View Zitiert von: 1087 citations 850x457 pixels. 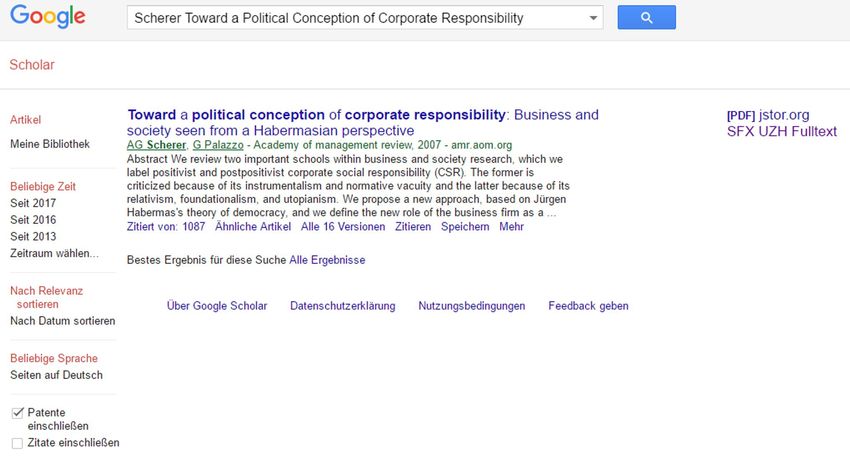[x=166, y=227]
